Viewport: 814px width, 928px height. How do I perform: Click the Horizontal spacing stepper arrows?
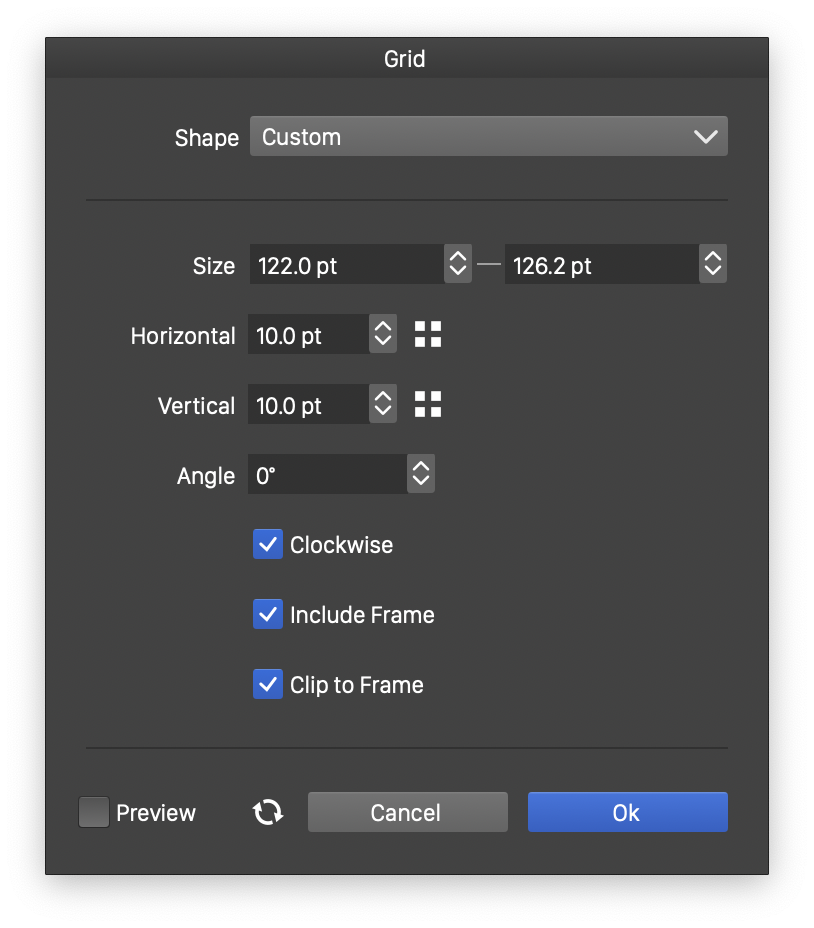click(383, 335)
